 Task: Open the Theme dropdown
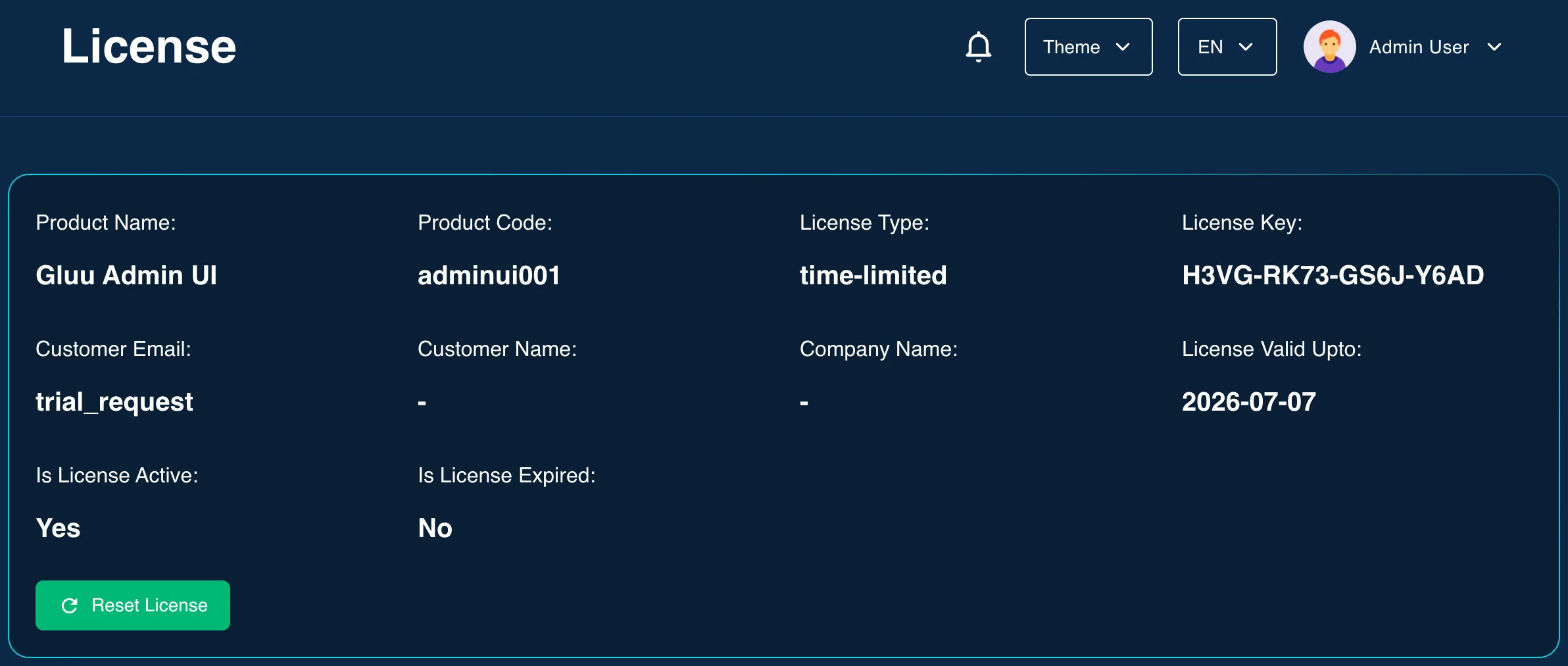tap(1089, 47)
